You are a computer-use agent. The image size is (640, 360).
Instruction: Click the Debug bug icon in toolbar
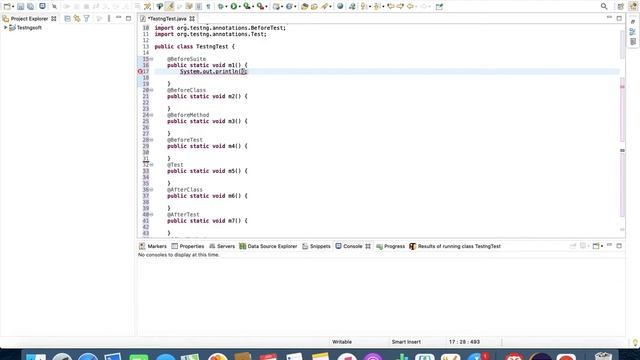click(x=220, y=7)
